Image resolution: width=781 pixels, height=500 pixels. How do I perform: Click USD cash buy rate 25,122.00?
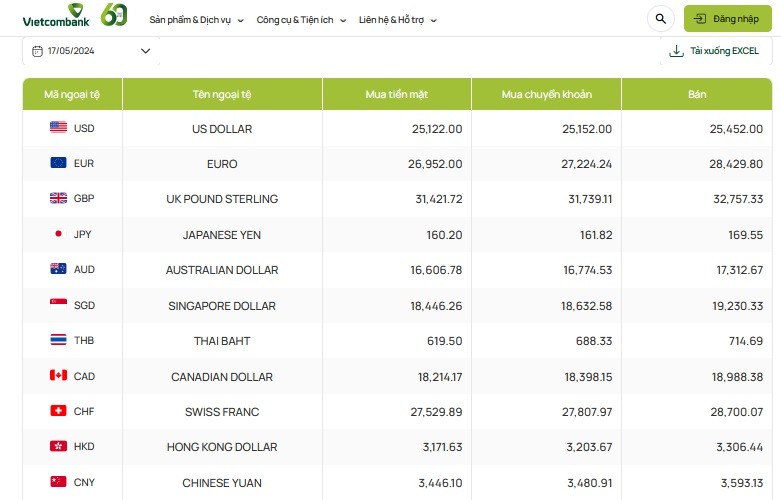[437, 129]
